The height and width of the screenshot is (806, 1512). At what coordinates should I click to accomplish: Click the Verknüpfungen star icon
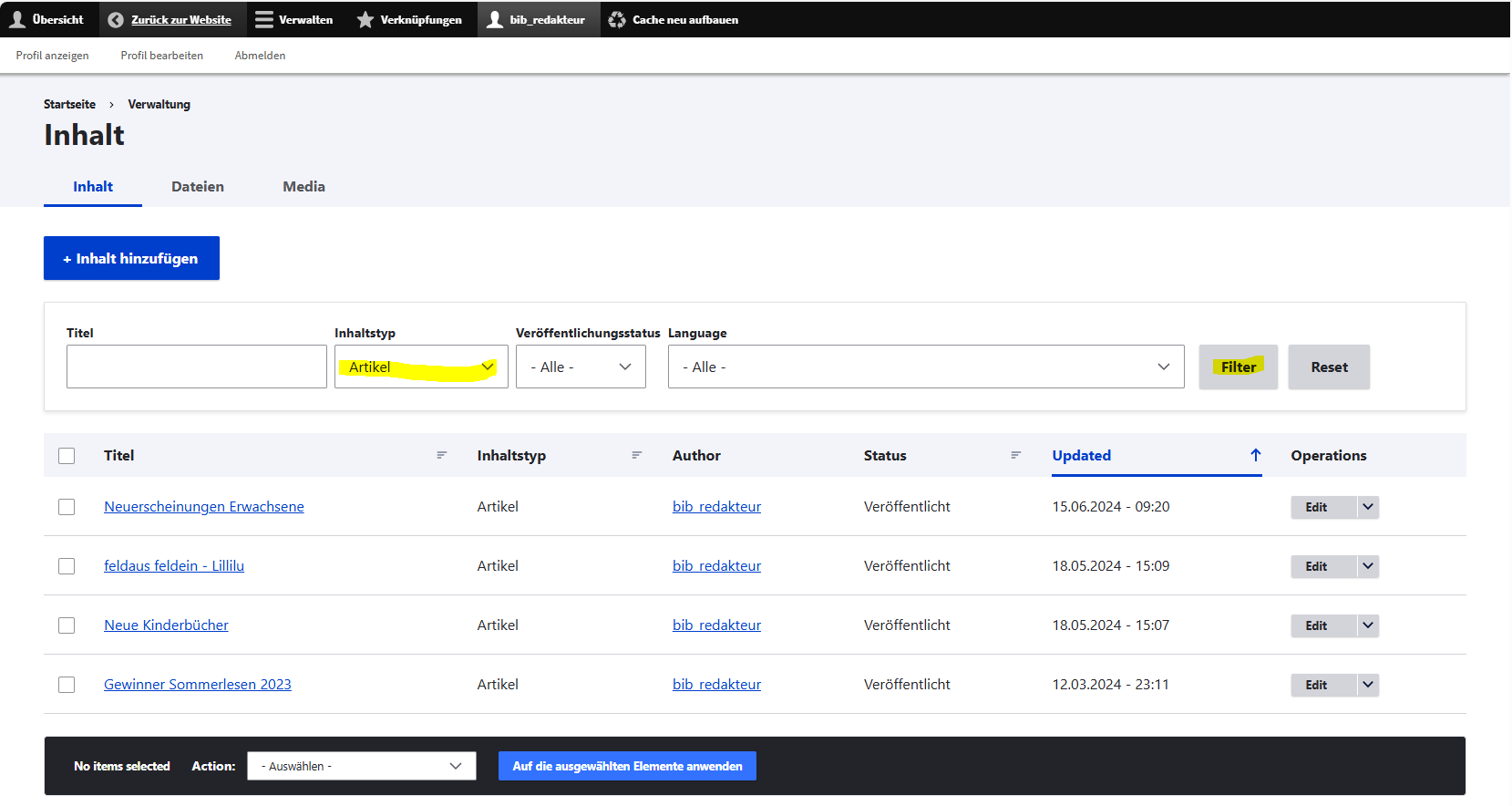point(365,19)
